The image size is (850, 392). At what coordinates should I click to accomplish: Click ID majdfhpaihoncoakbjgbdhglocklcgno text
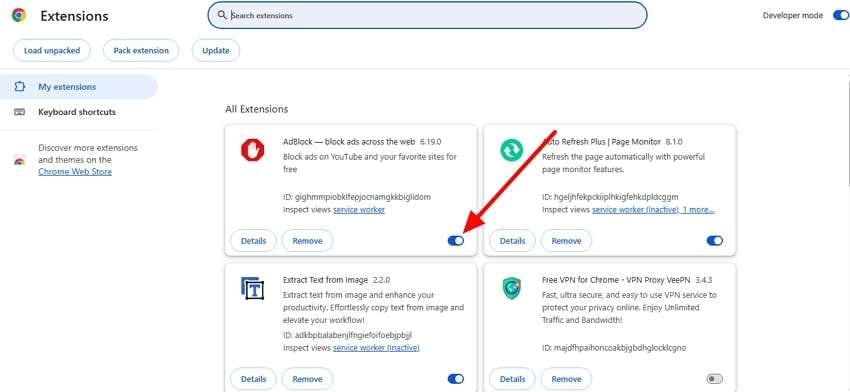pos(614,348)
